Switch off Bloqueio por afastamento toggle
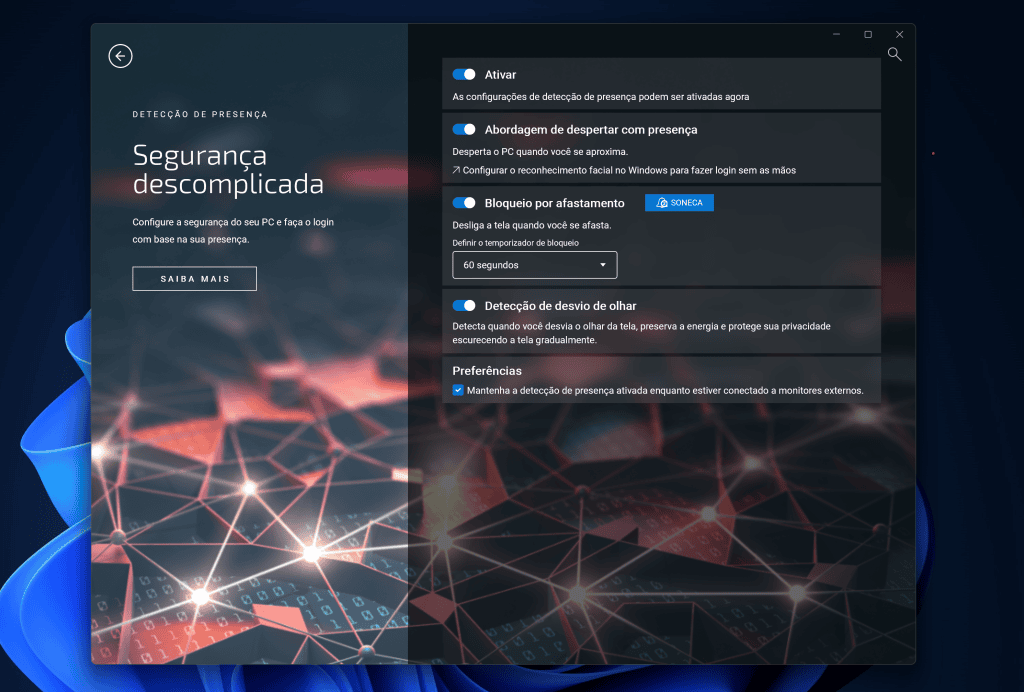The height and width of the screenshot is (692, 1024). [x=464, y=203]
